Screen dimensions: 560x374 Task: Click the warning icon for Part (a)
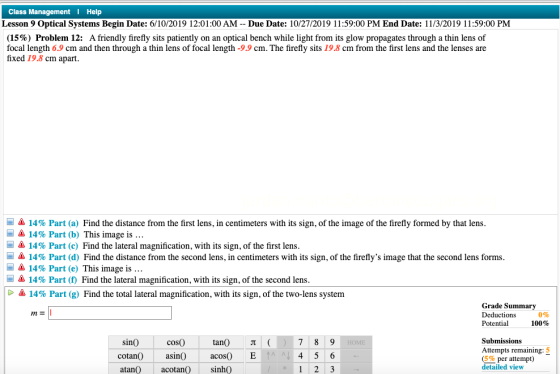21,222
